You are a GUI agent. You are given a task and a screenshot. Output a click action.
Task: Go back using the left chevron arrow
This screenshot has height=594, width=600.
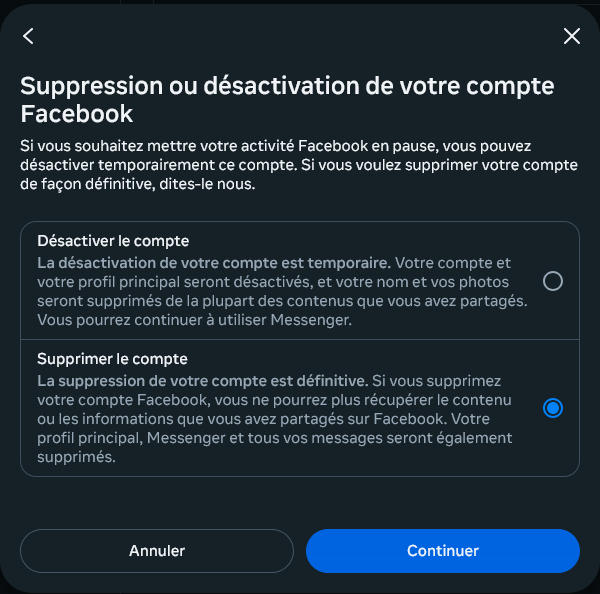[28, 36]
